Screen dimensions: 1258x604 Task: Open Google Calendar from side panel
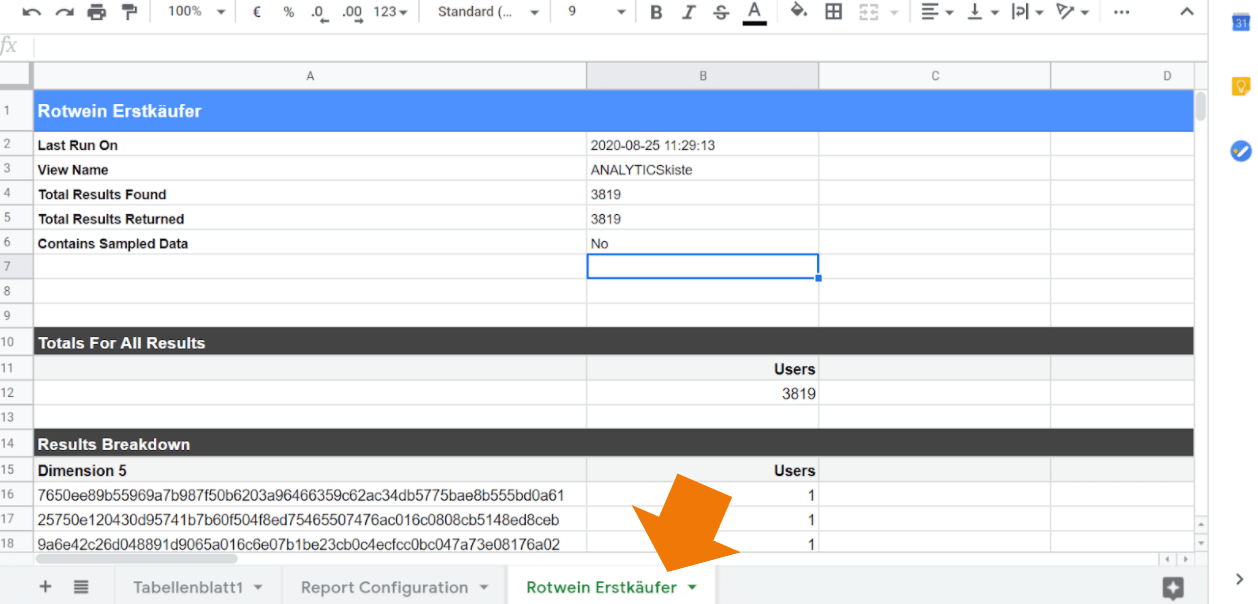click(x=1240, y=23)
